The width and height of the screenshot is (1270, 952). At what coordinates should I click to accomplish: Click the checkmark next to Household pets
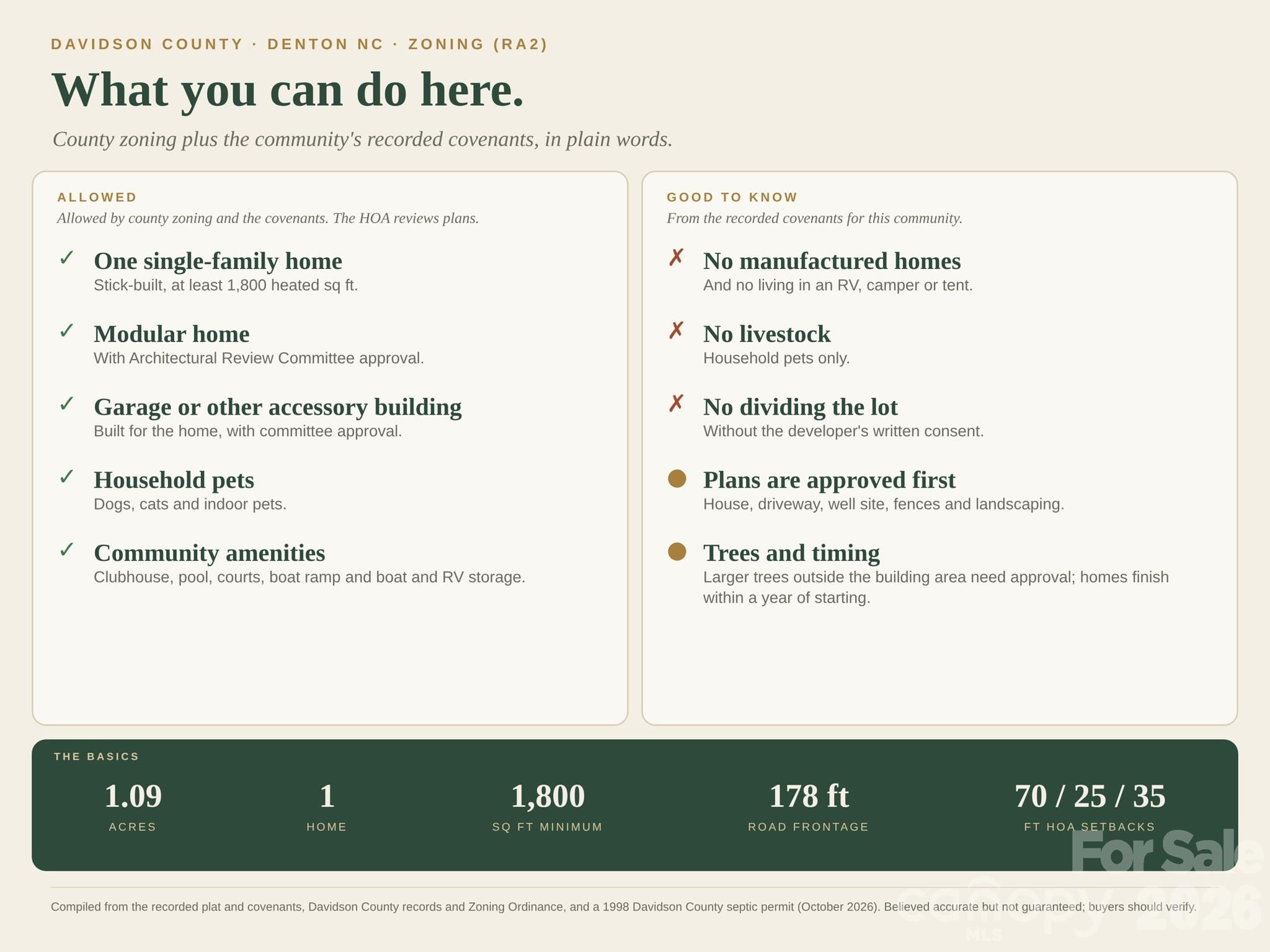(x=66, y=477)
